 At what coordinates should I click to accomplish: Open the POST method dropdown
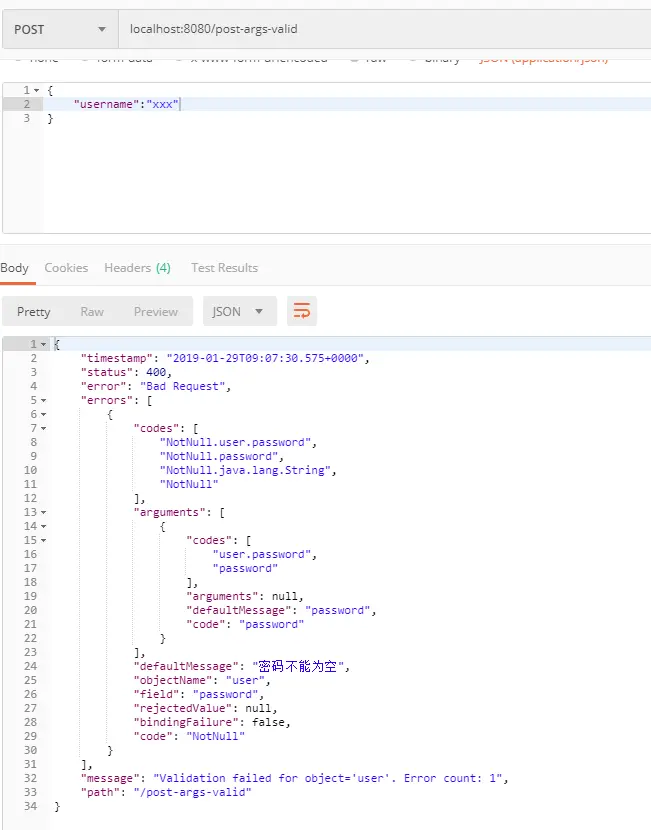60,29
